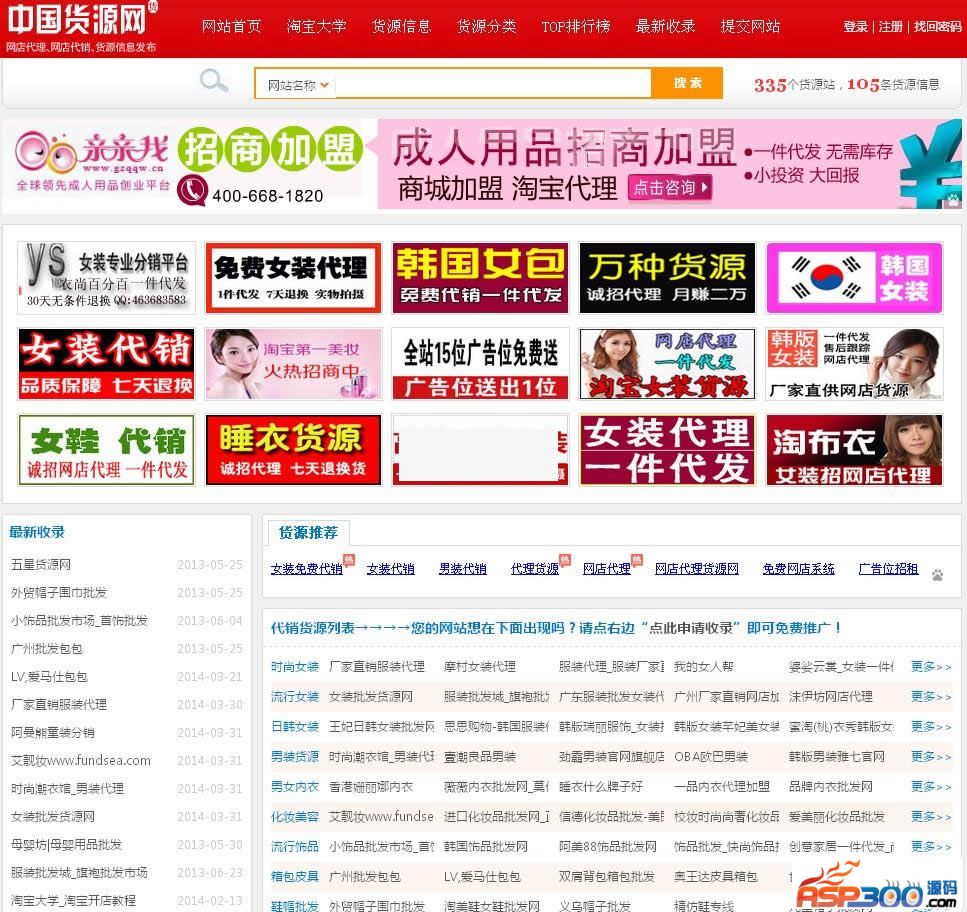The height and width of the screenshot is (912, 967).
Task: Open 广州批发包包 in 最新收录 list
Action: [x=46, y=649]
